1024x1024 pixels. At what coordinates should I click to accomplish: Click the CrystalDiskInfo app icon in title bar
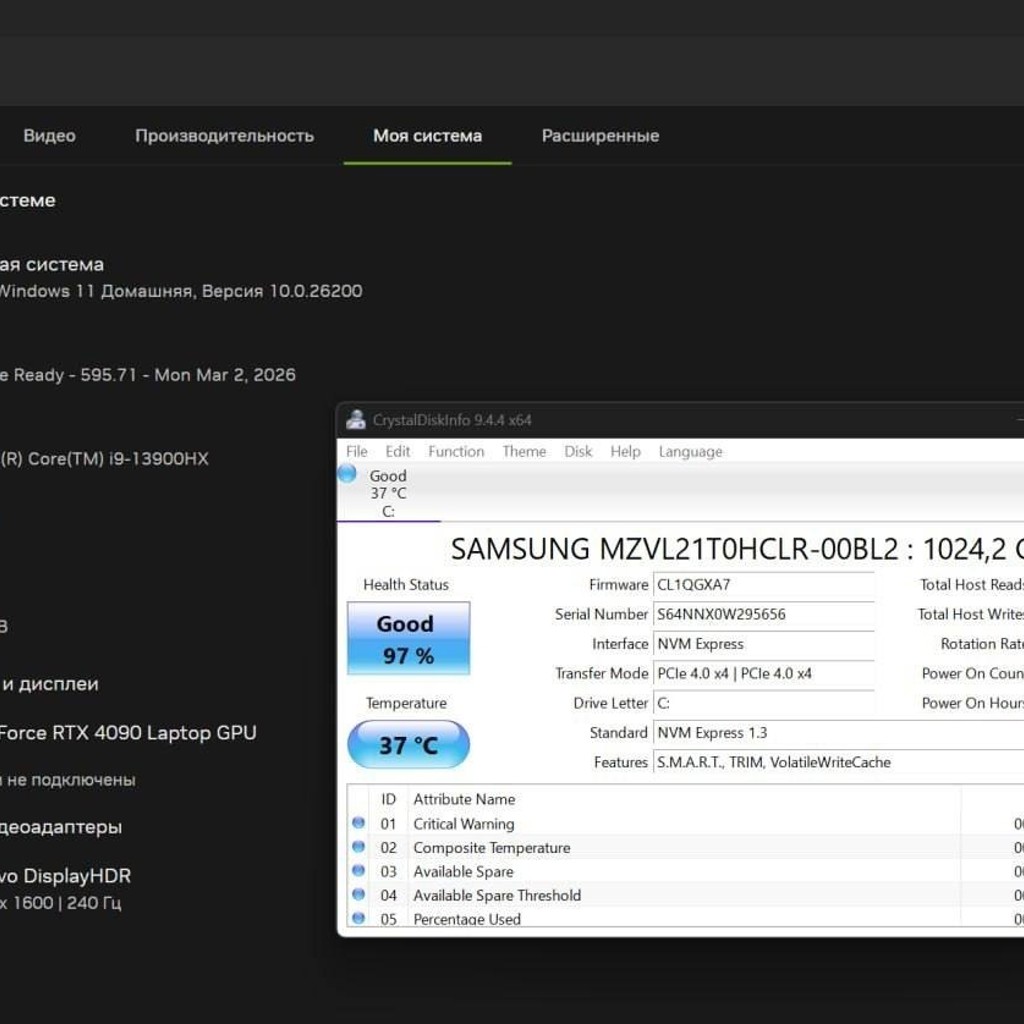(355, 419)
